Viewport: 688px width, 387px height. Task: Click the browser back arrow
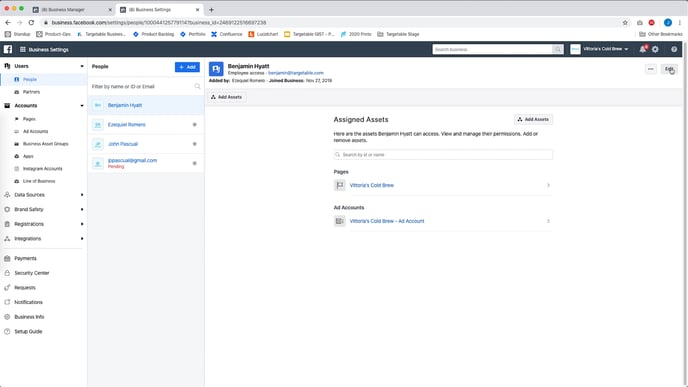click(x=8, y=22)
